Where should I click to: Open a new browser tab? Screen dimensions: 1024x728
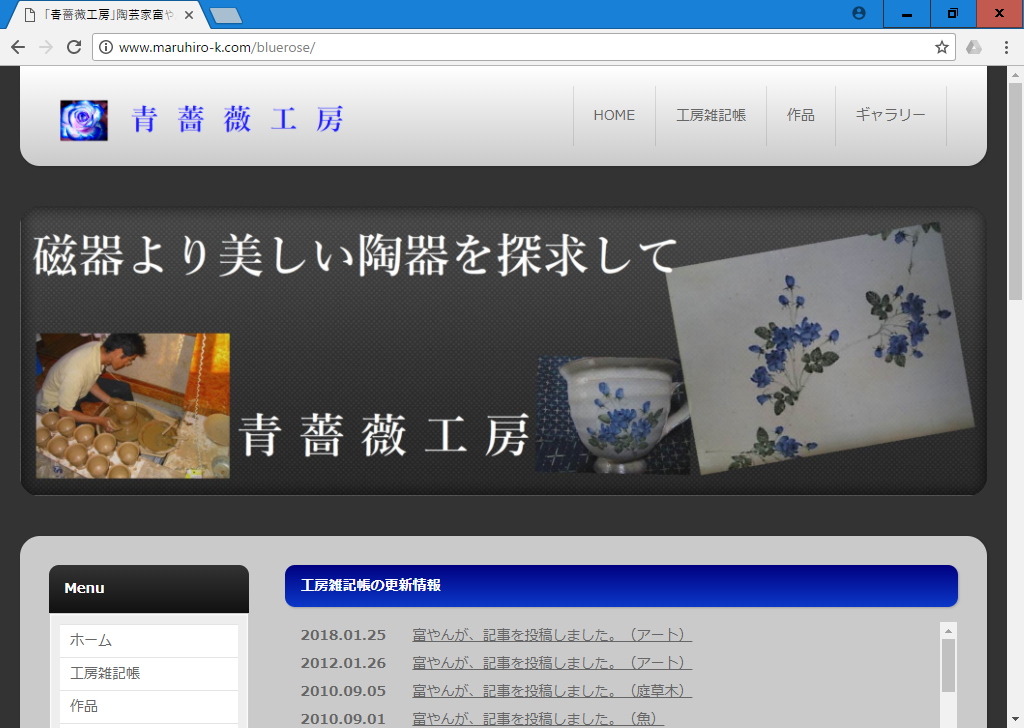227,15
